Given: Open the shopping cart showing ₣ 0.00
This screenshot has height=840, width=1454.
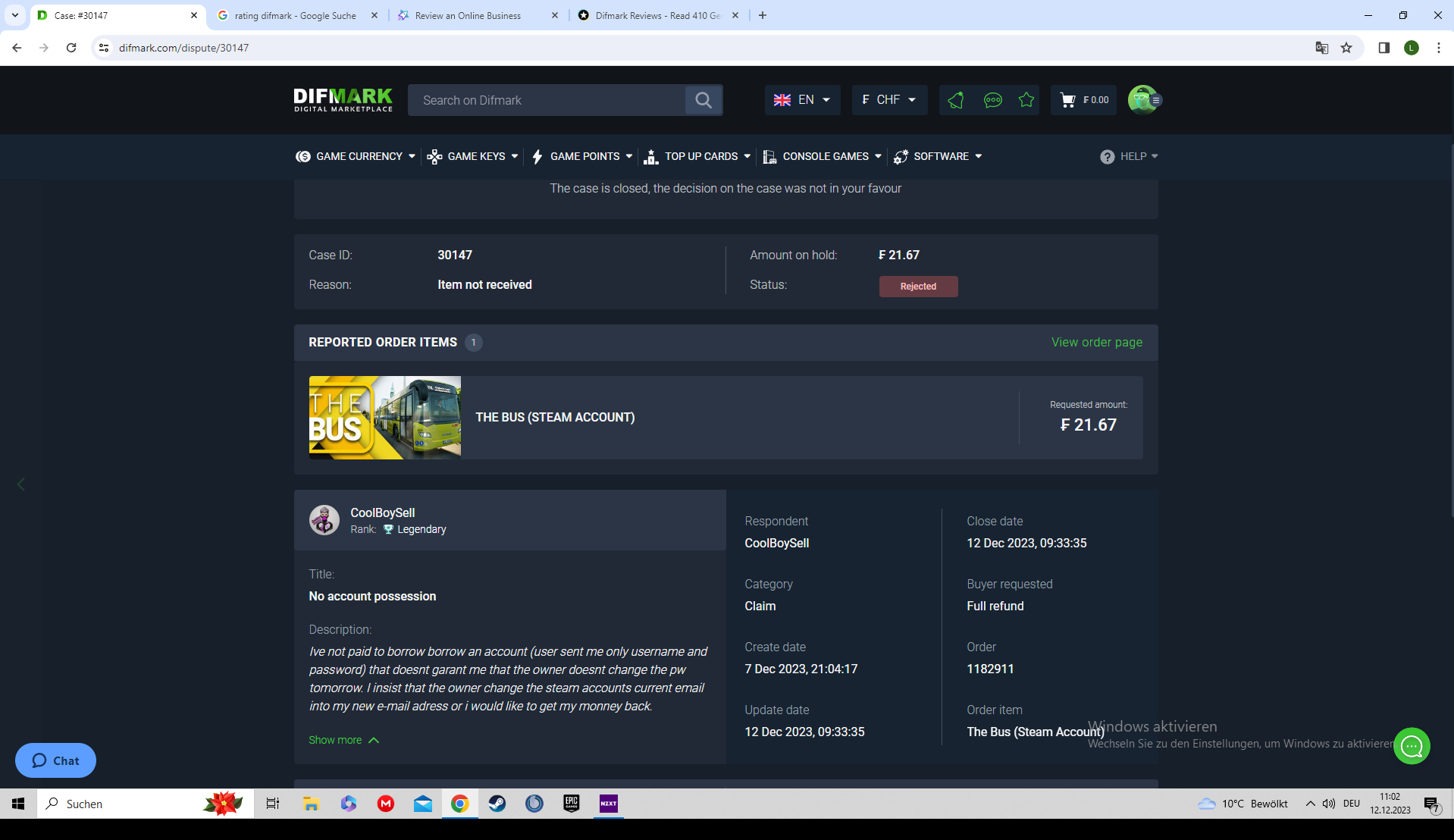Looking at the screenshot, I should pos(1084,100).
